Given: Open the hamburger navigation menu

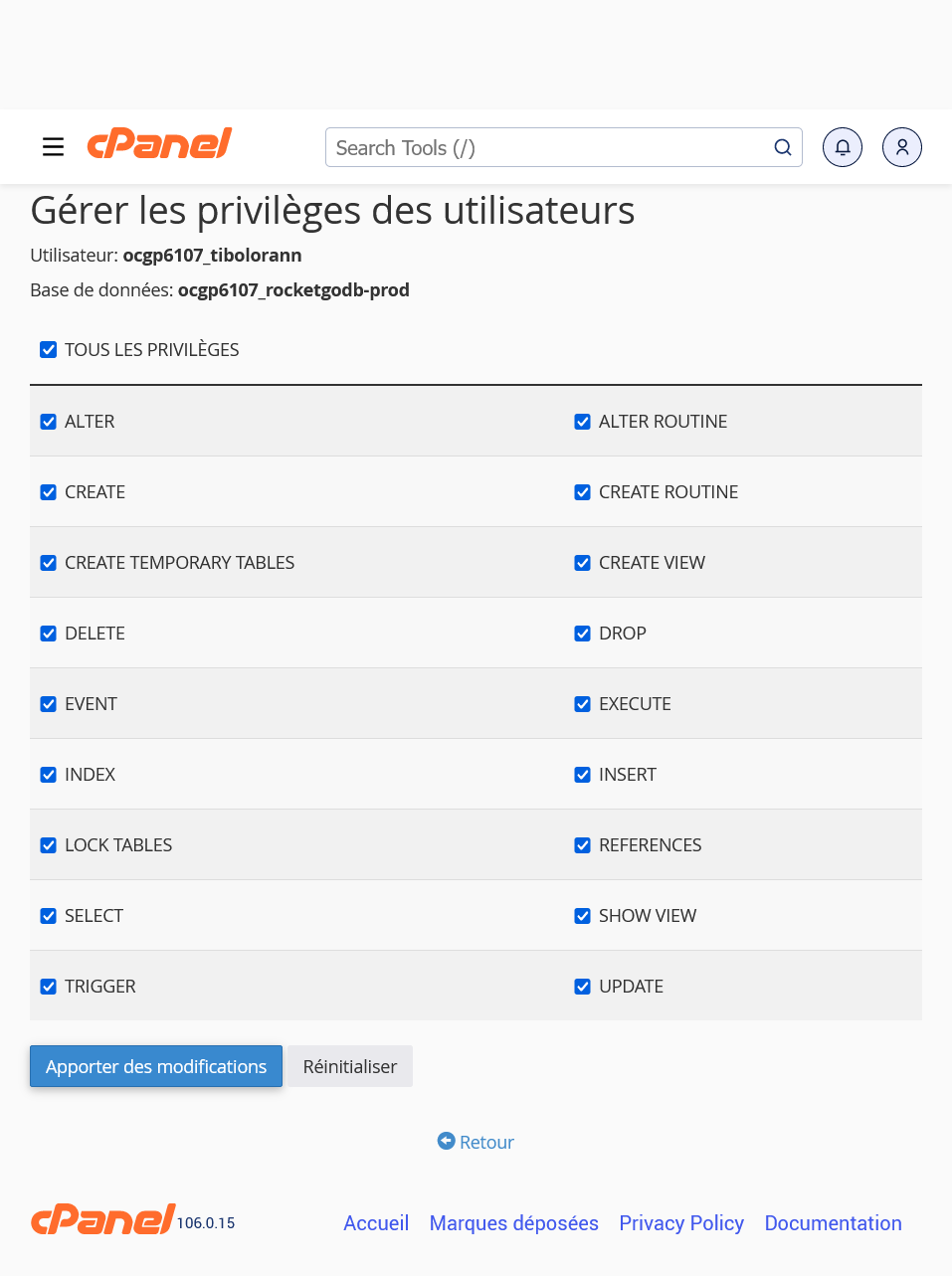Looking at the screenshot, I should point(53,147).
